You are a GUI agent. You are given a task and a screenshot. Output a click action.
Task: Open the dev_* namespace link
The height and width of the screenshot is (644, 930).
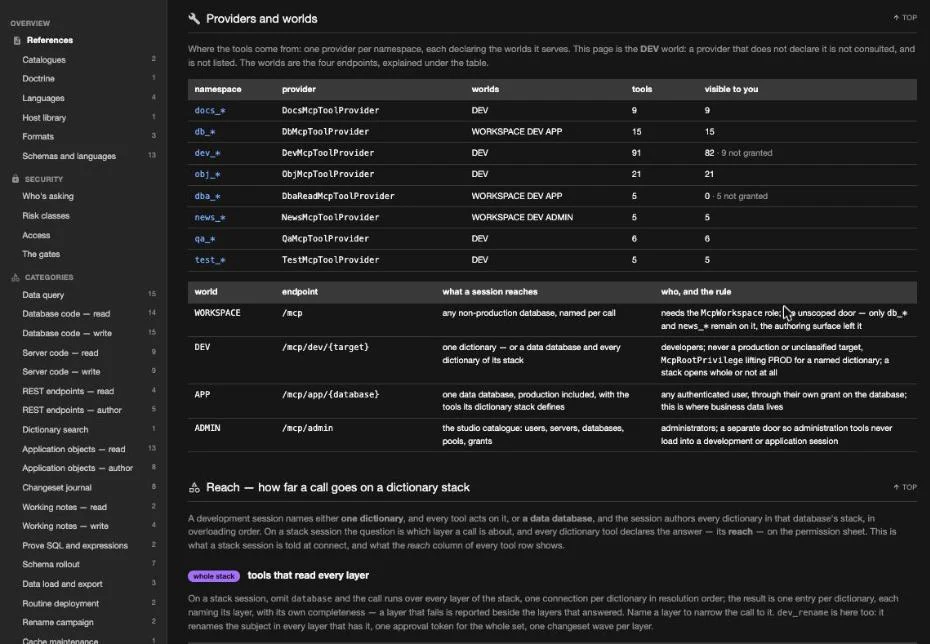coord(208,153)
